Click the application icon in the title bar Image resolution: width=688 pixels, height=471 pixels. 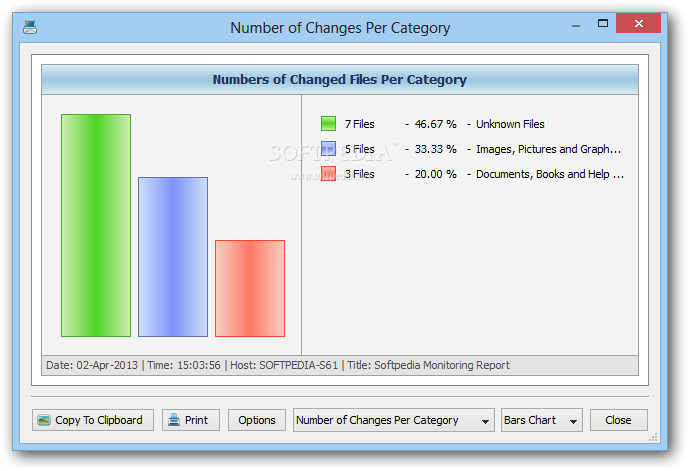coord(30,27)
